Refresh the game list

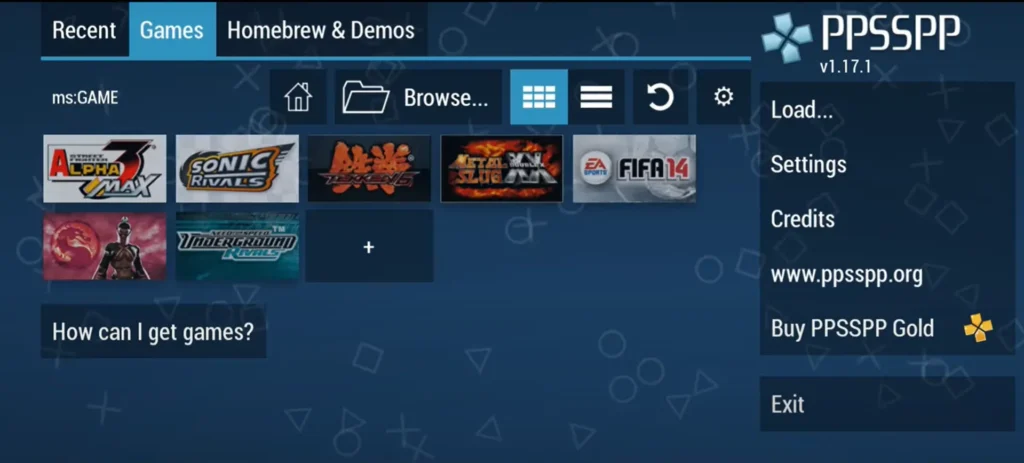[x=660, y=97]
